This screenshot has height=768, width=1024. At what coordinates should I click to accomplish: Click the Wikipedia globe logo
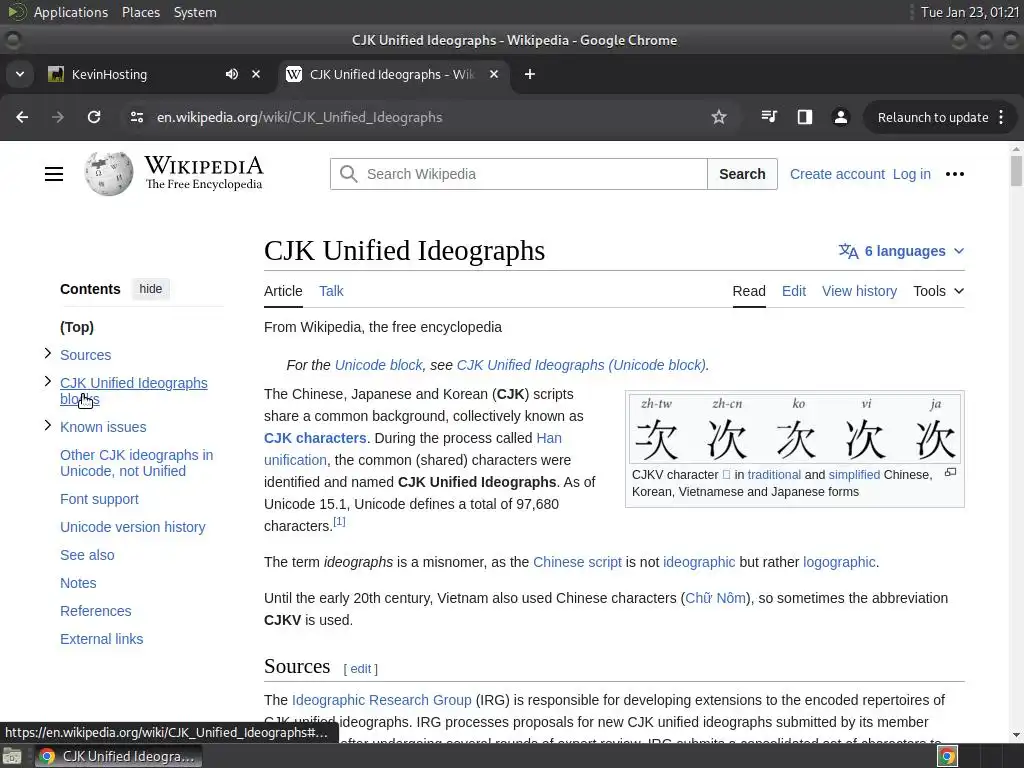coord(108,174)
